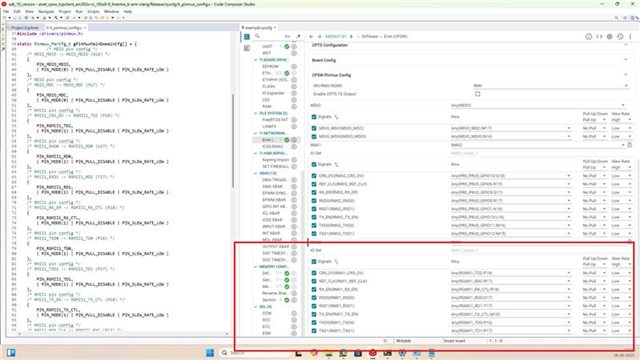Switch to Project Explorer tab

click(24, 28)
